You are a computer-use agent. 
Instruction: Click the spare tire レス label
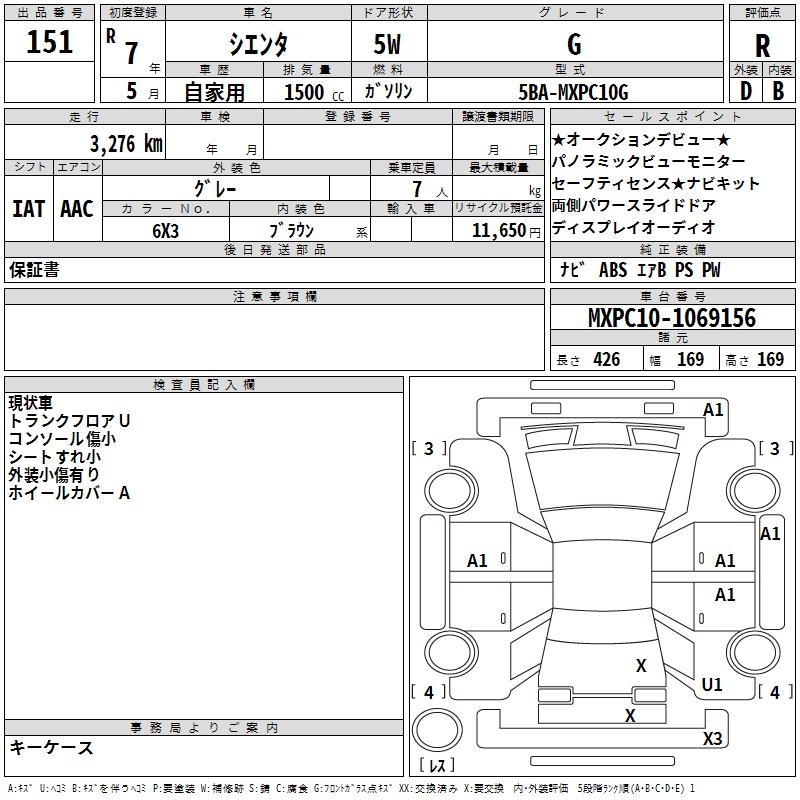(x=437, y=765)
